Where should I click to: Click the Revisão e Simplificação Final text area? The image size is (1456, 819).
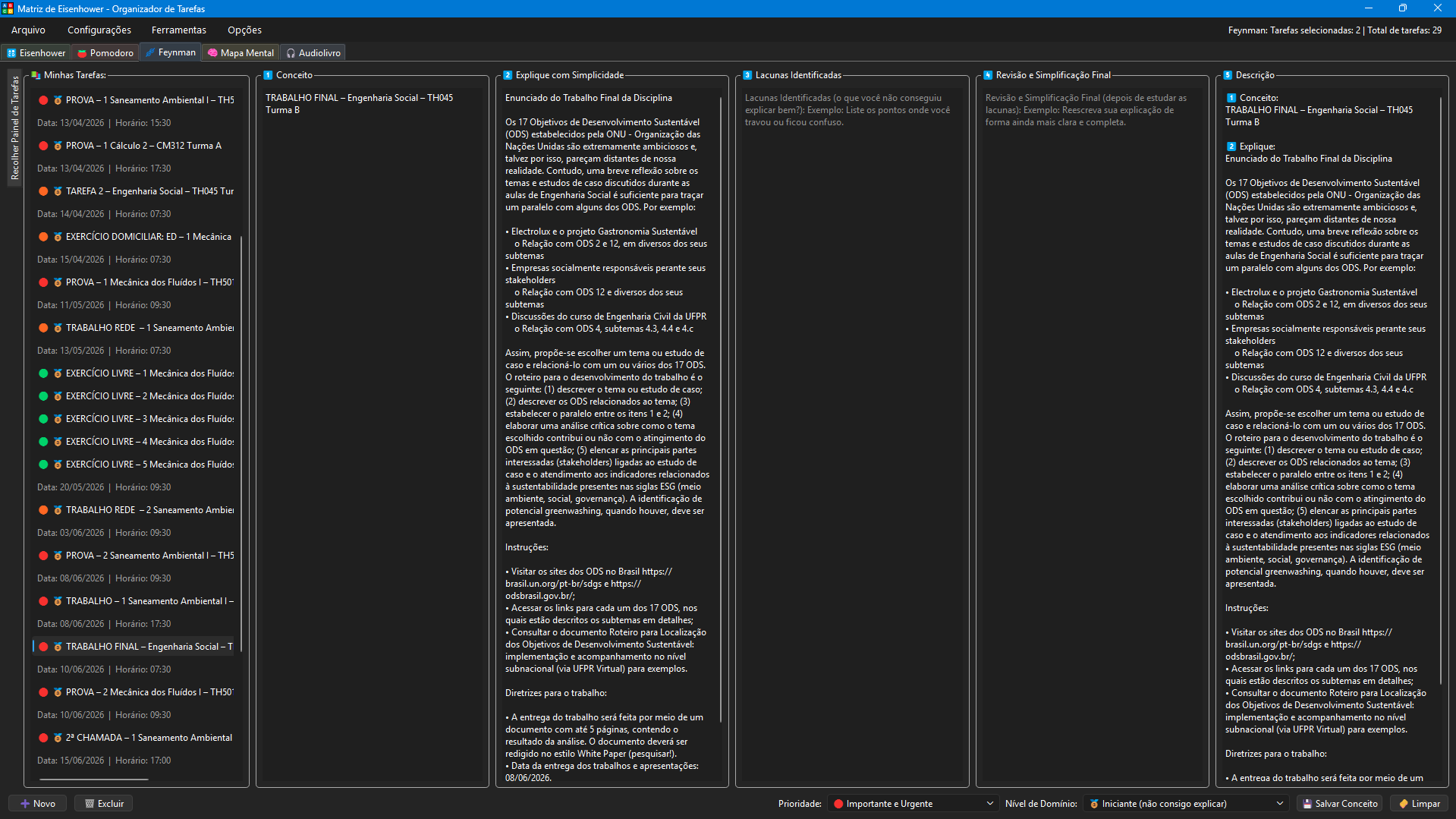tap(1092, 436)
